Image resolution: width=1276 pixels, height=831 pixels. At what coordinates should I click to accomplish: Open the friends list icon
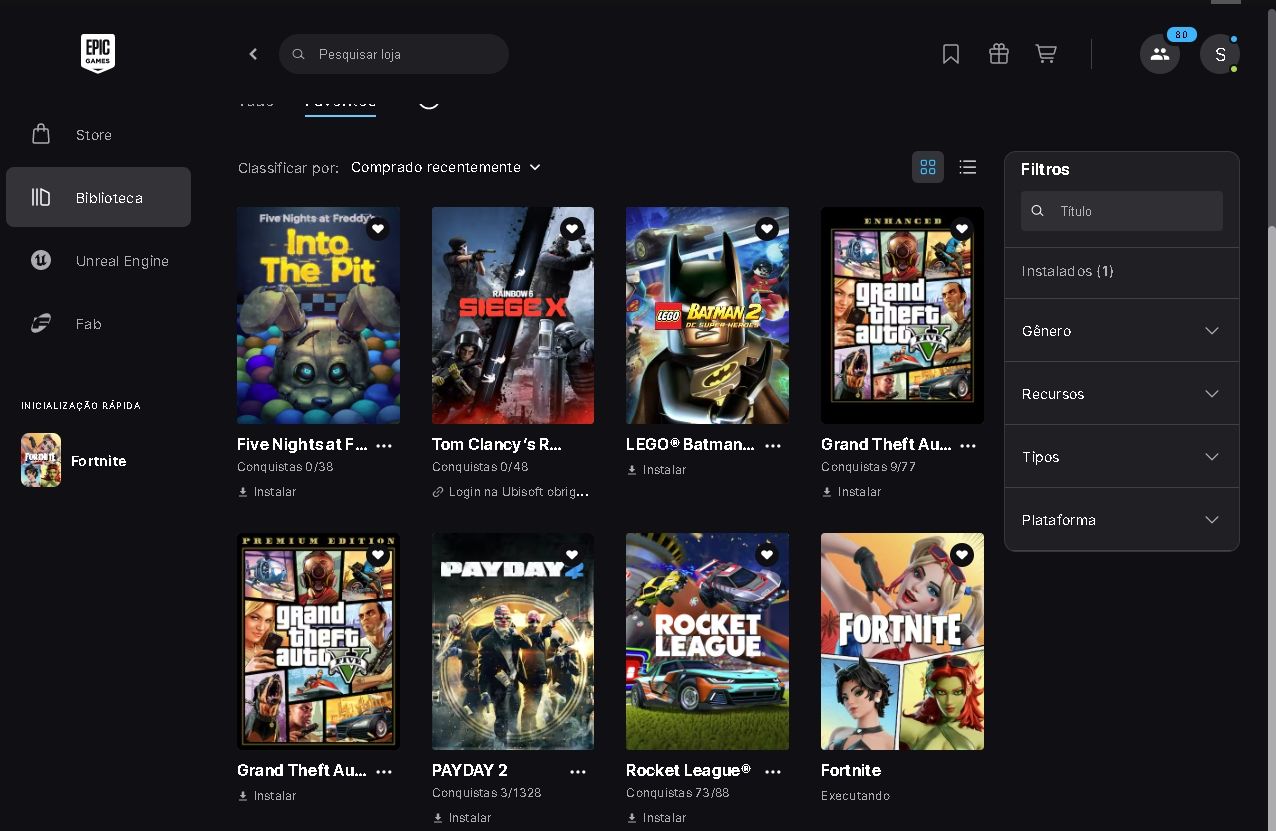click(x=1160, y=54)
